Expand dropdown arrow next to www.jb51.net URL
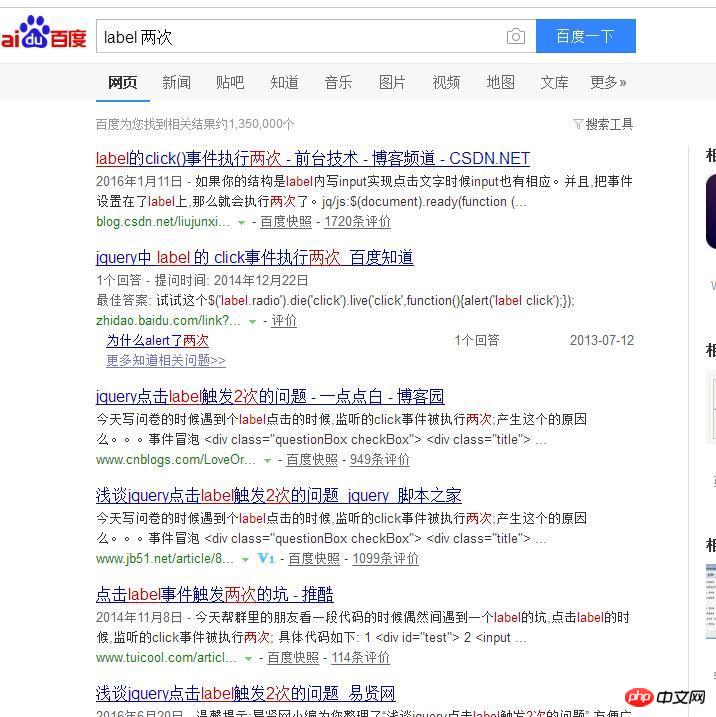This screenshot has width=716, height=717. pos(246,560)
